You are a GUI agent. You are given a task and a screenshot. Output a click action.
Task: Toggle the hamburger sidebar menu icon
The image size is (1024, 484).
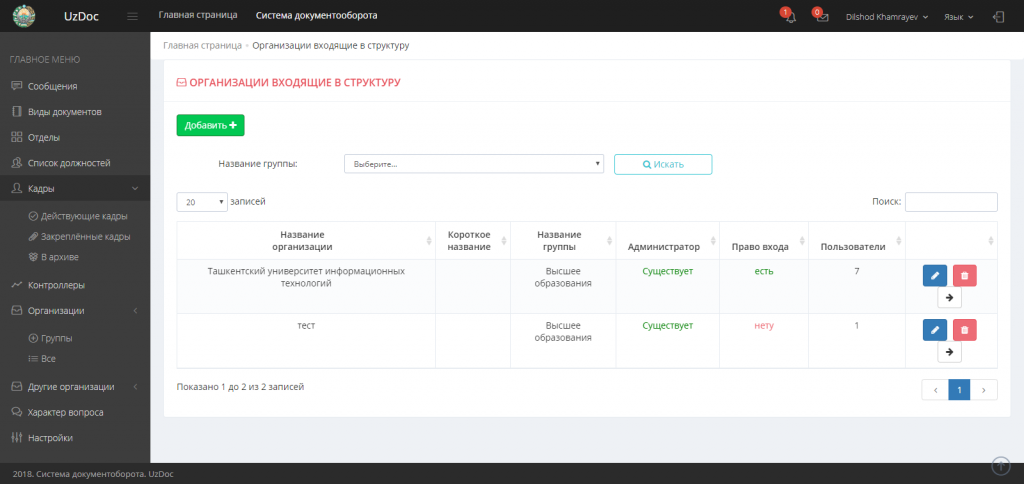(x=133, y=17)
